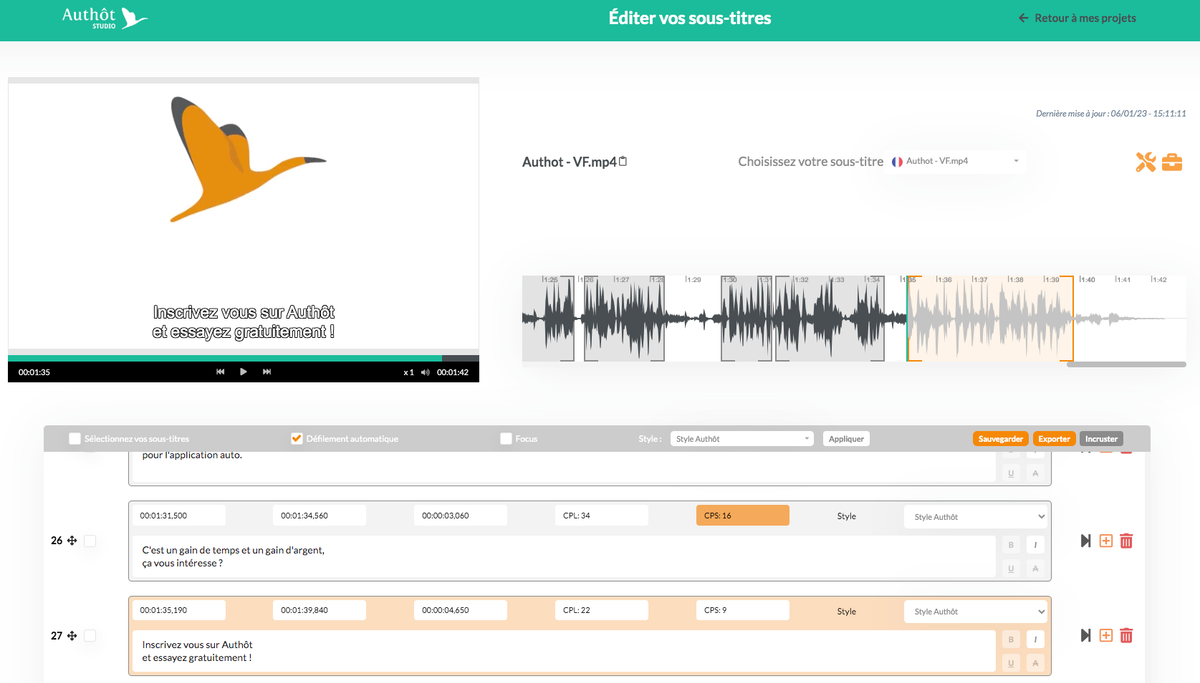Click the Incruster button
Screen dimensions: 1200x683
(x=1101, y=438)
